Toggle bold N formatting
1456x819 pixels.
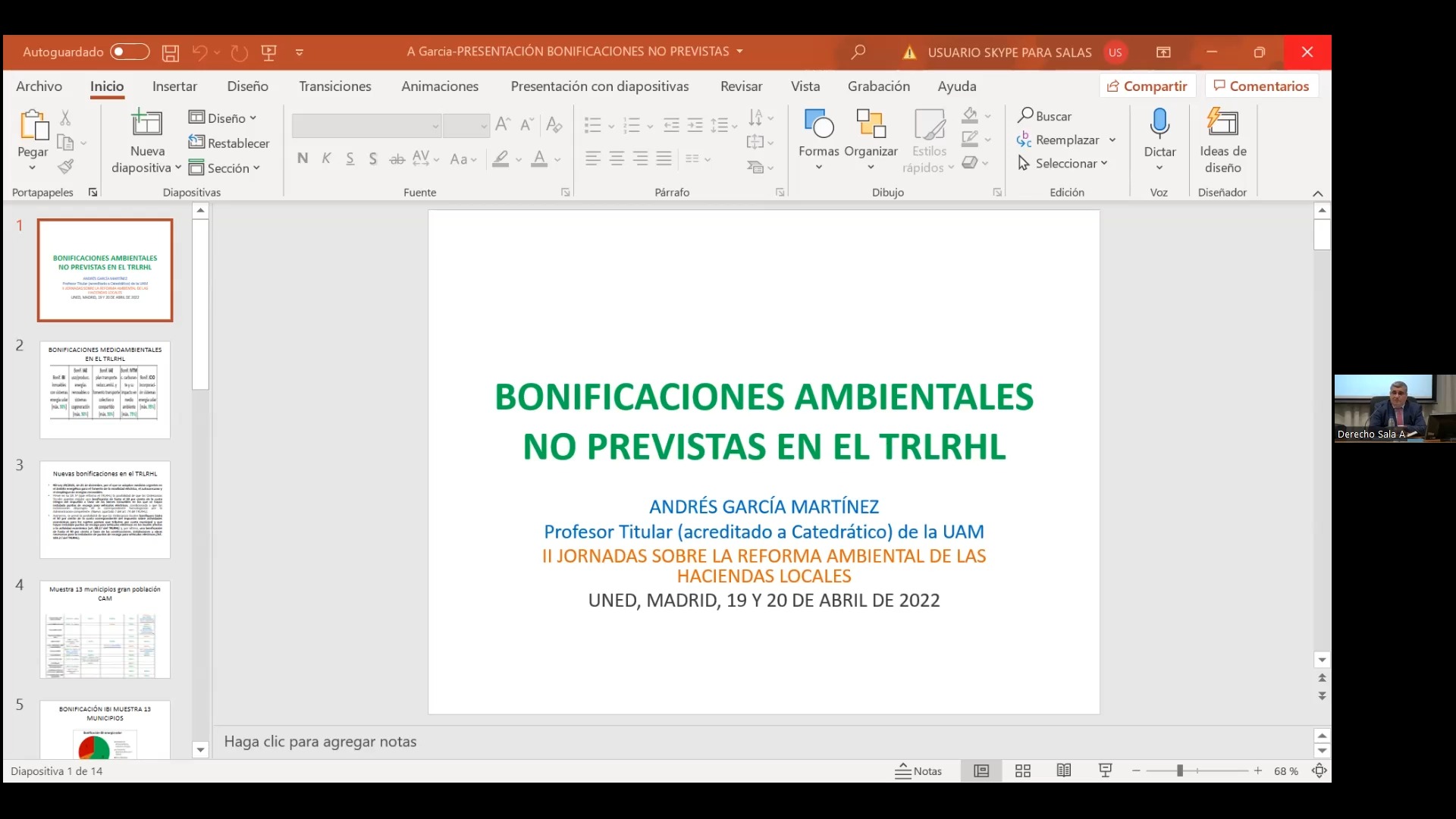[x=303, y=158]
